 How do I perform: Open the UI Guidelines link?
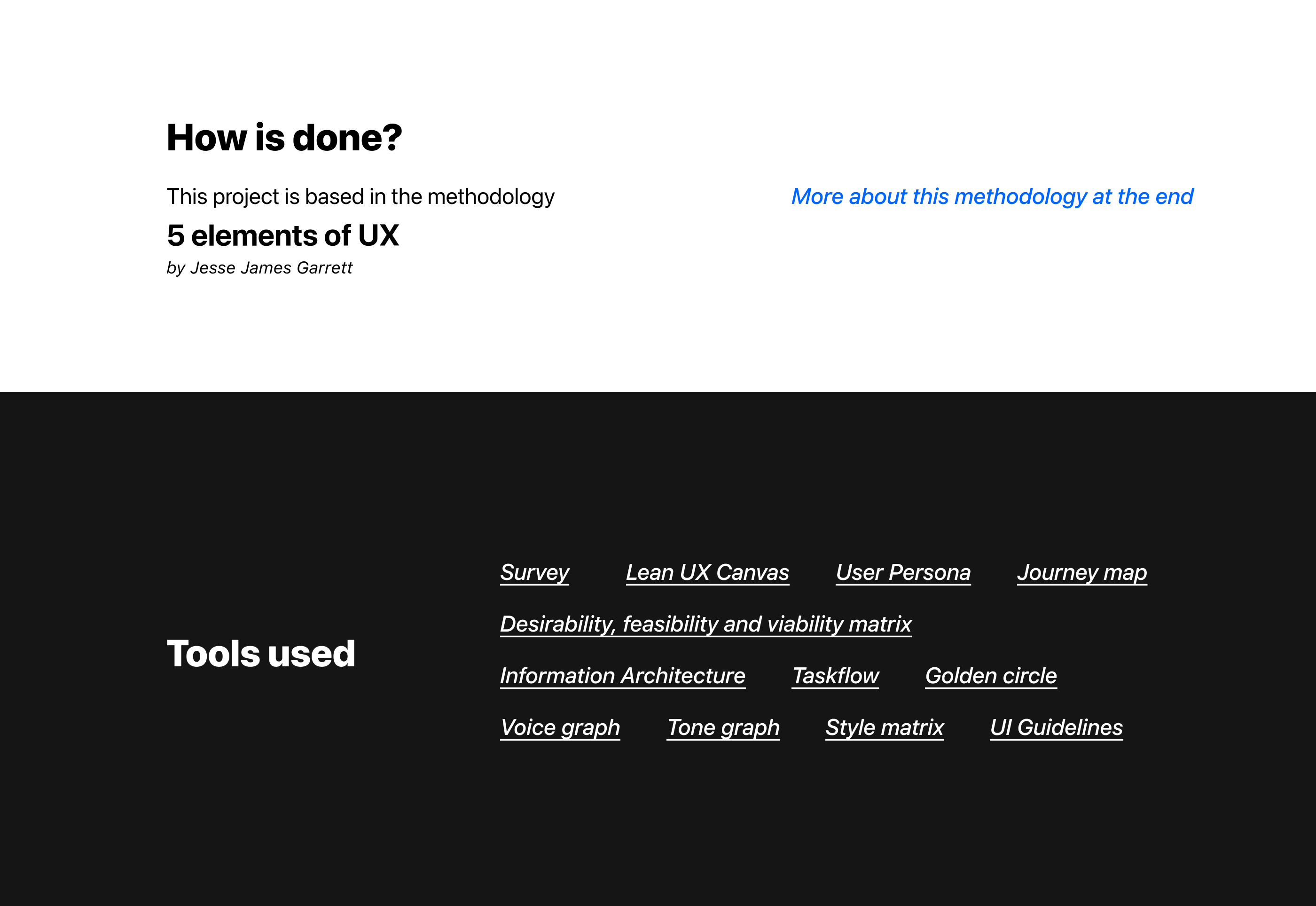tap(1056, 727)
